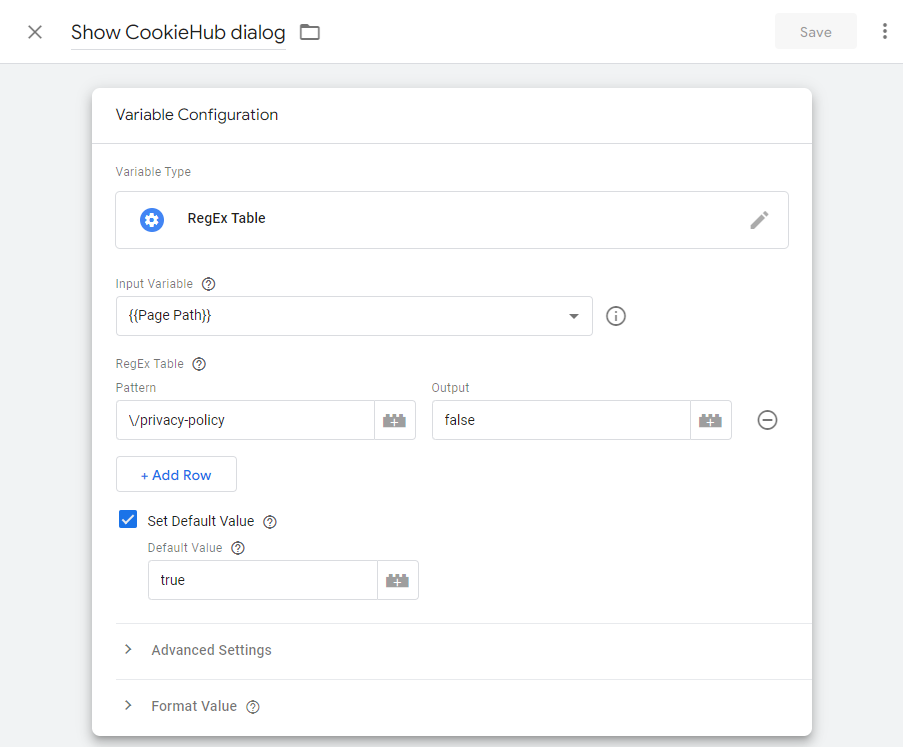Image resolution: width=903 pixels, height=747 pixels.
Task: Add a new row to the RegEx table
Action: pos(176,474)
